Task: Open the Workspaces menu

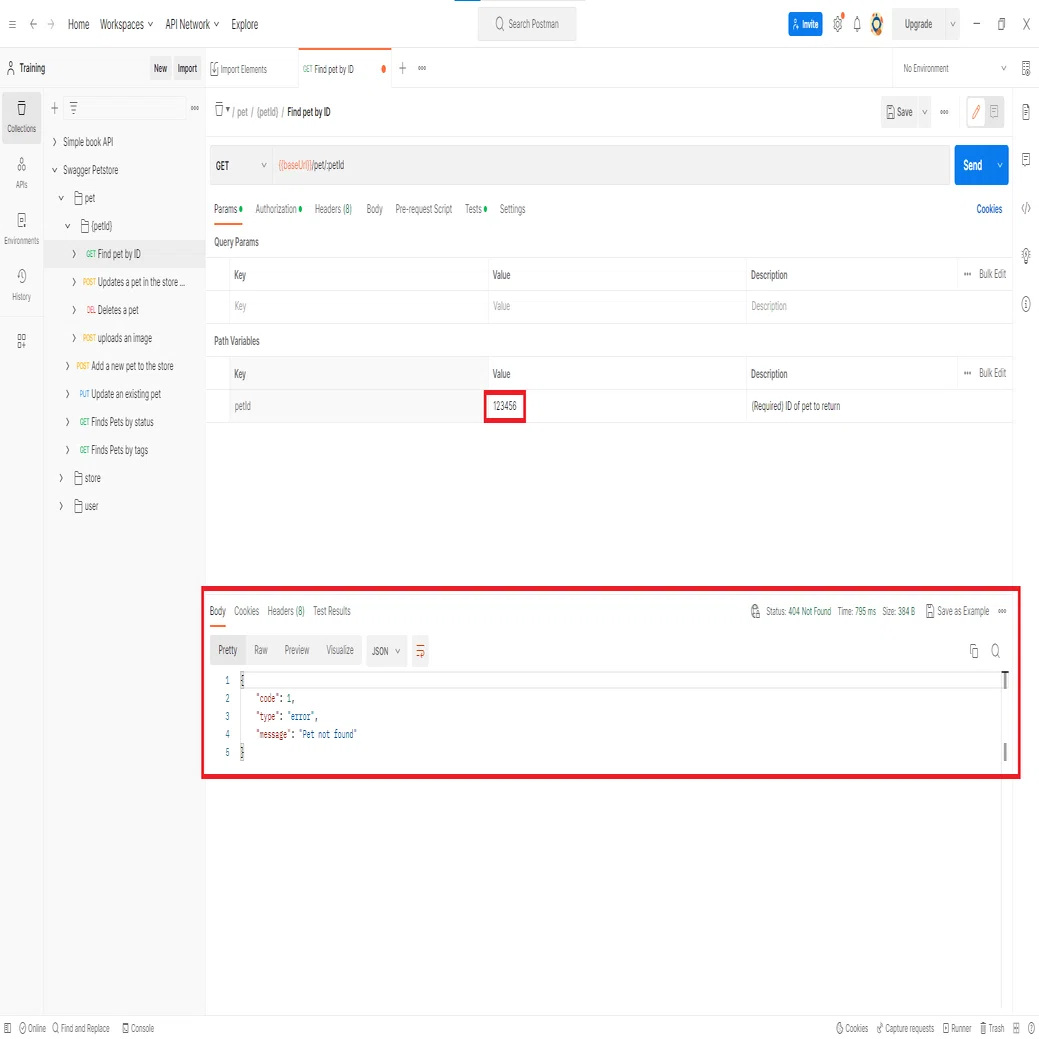Action: 126,25
